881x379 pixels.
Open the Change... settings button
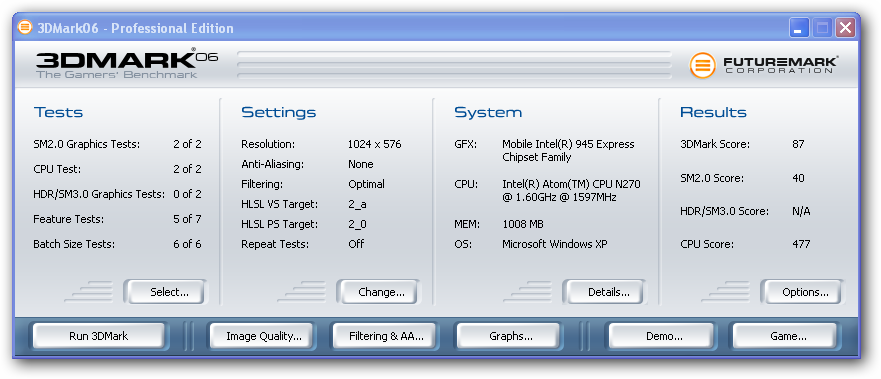378,292
